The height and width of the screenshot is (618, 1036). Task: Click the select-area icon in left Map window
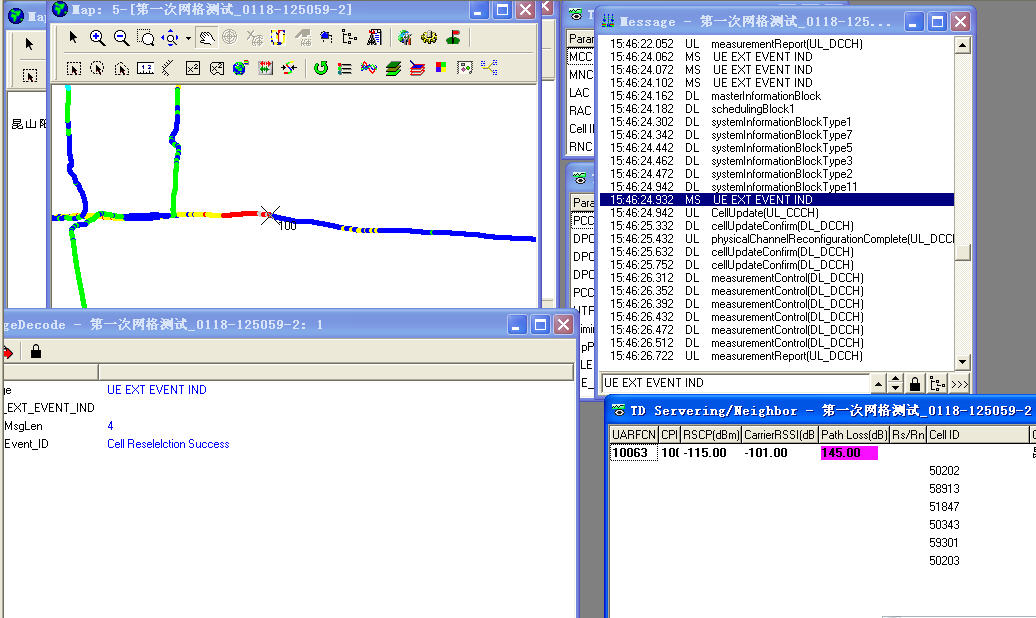click(30, 75)
